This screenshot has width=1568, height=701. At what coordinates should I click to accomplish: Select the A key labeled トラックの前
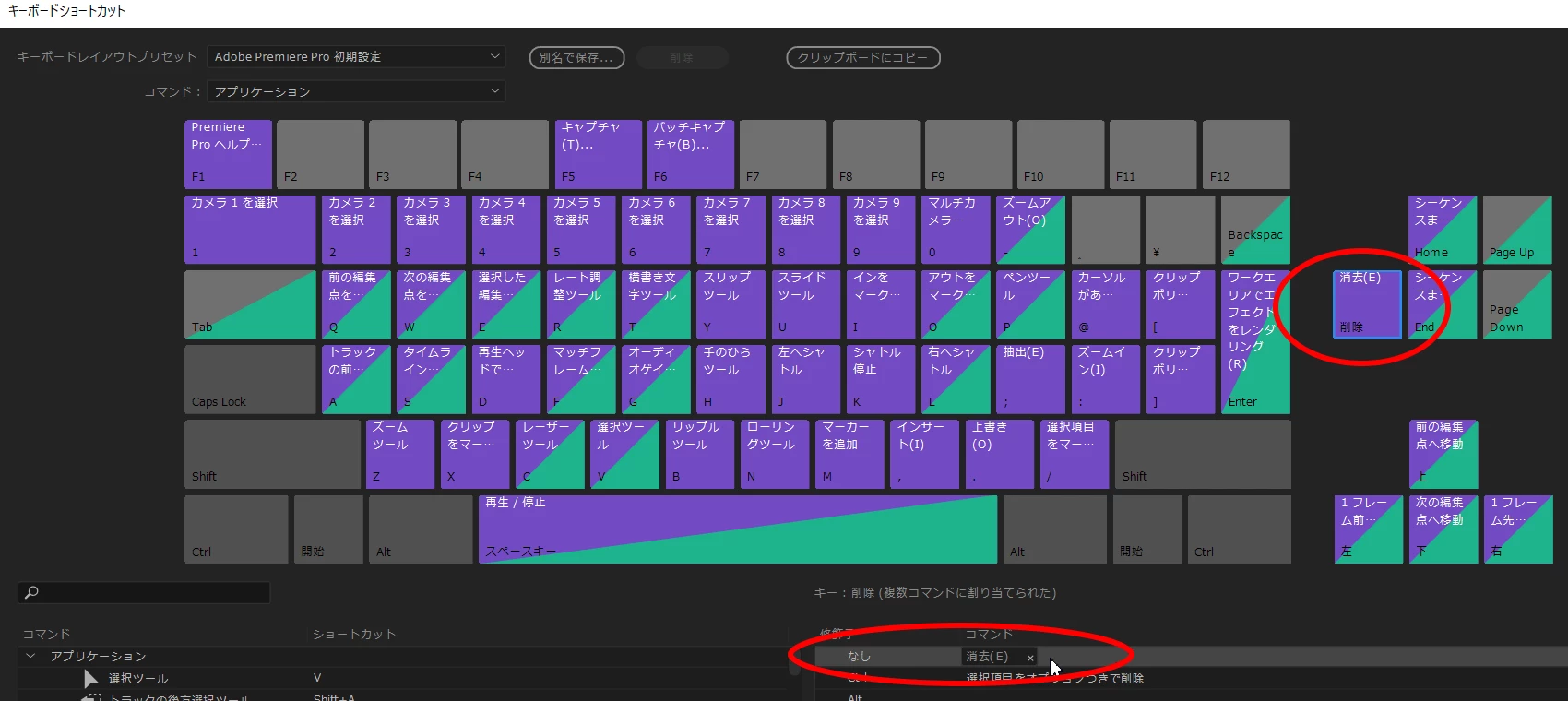(x=356, y=379)
